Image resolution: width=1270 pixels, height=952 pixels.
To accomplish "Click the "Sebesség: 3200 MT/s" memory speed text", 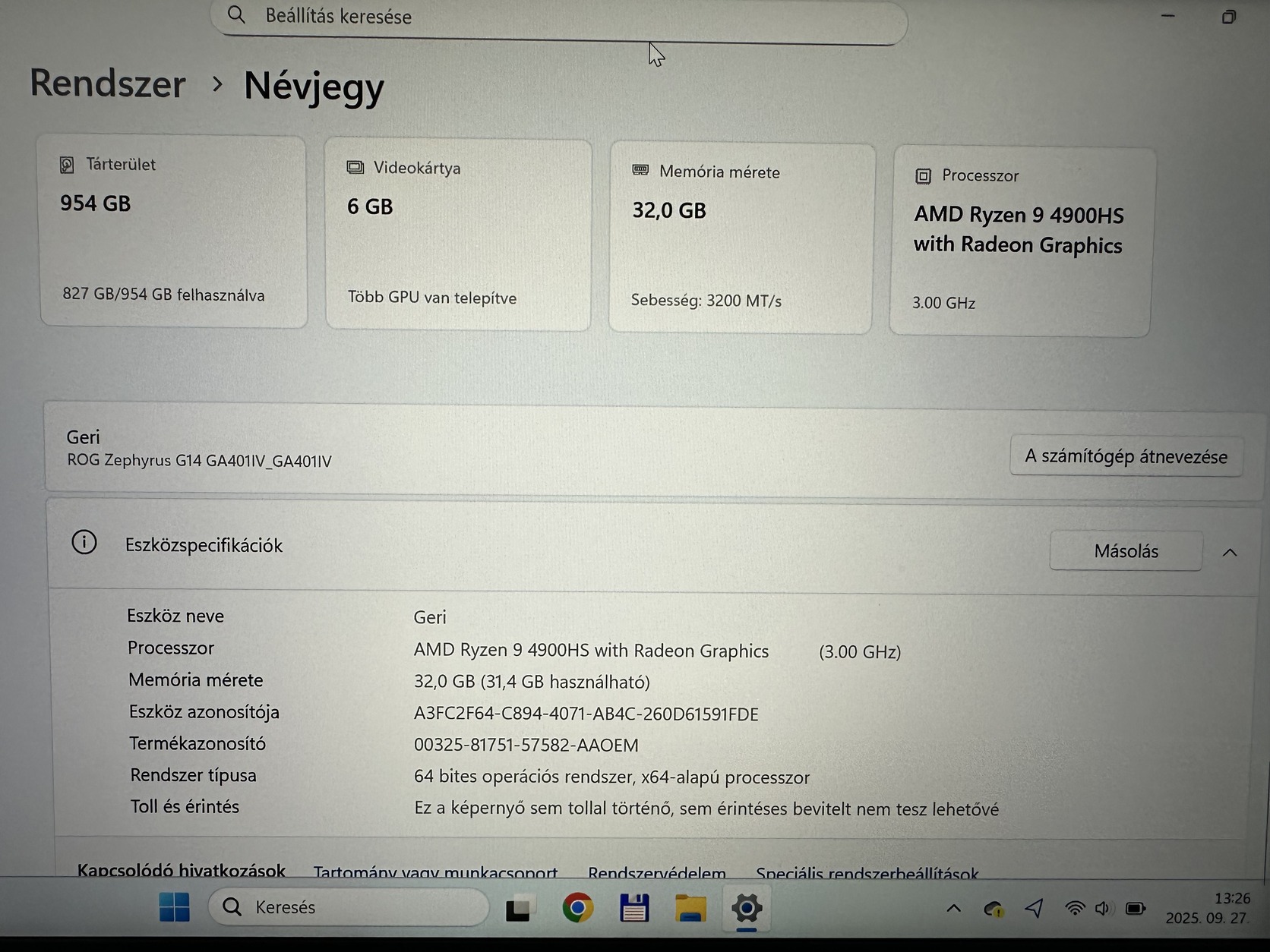I will click(706, 301).
